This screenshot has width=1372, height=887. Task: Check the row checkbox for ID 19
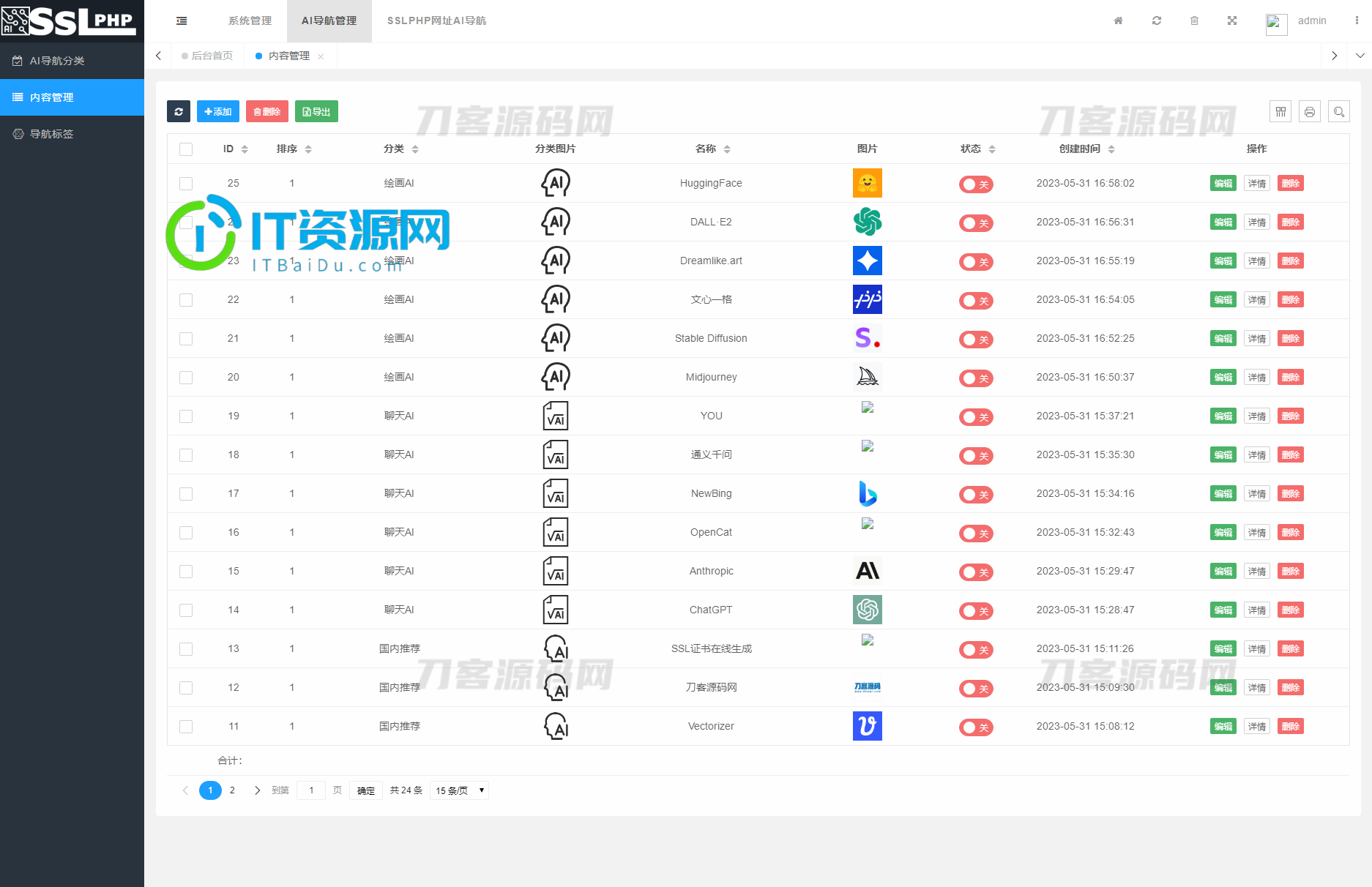[186, 416]
